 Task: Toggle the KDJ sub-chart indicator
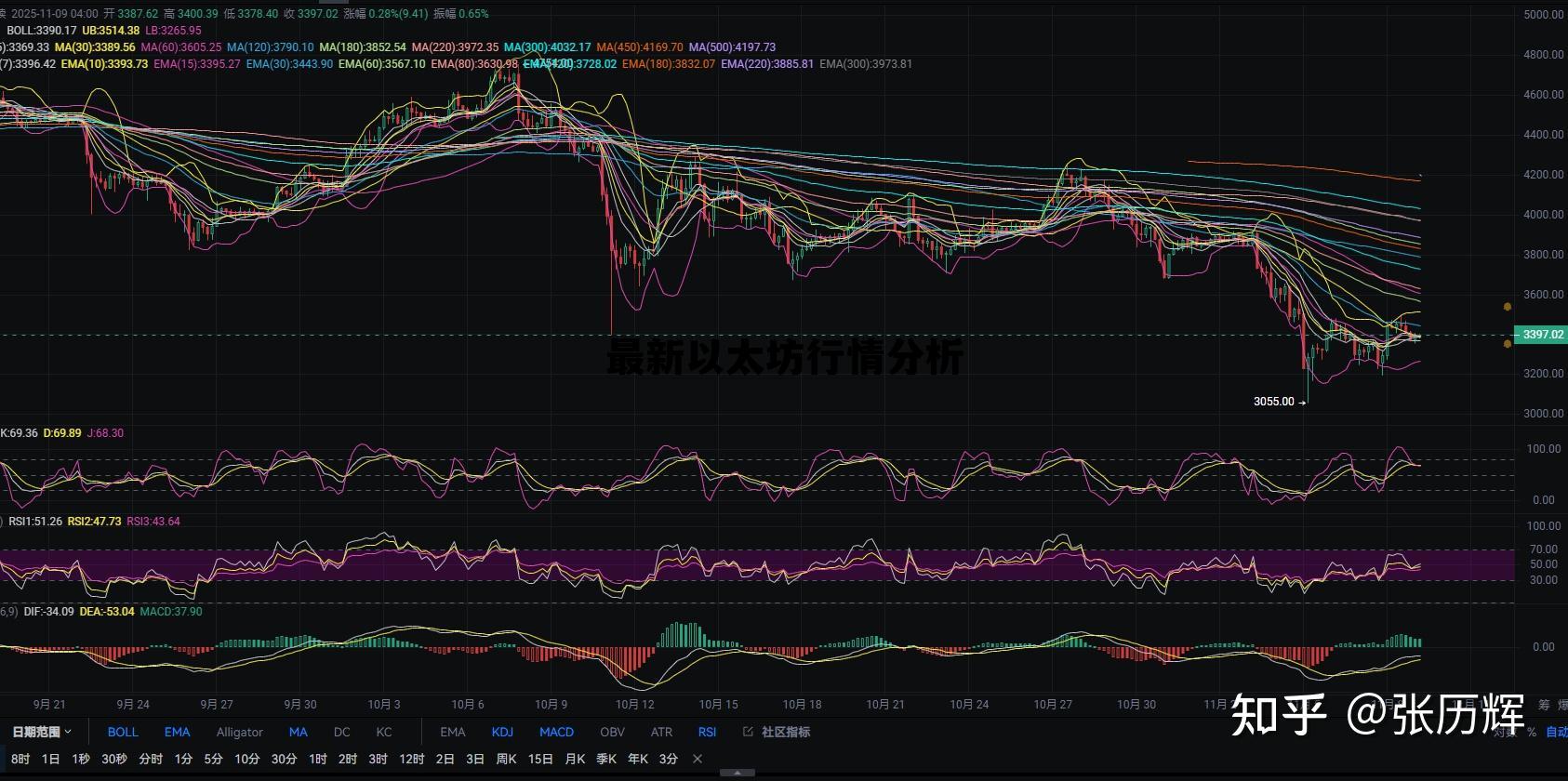(502, 732)
